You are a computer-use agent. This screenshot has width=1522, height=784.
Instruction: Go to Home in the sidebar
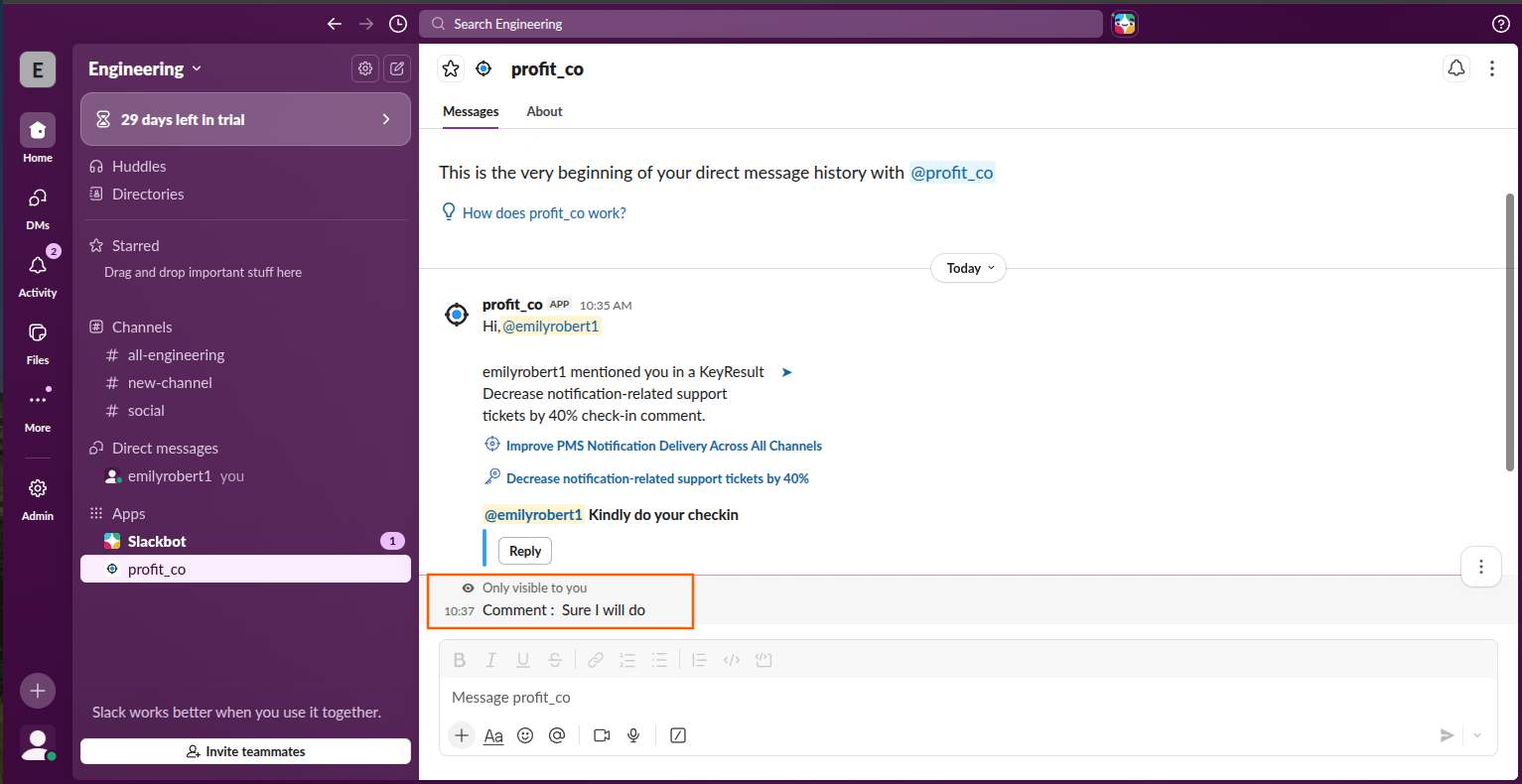(38, 139)
